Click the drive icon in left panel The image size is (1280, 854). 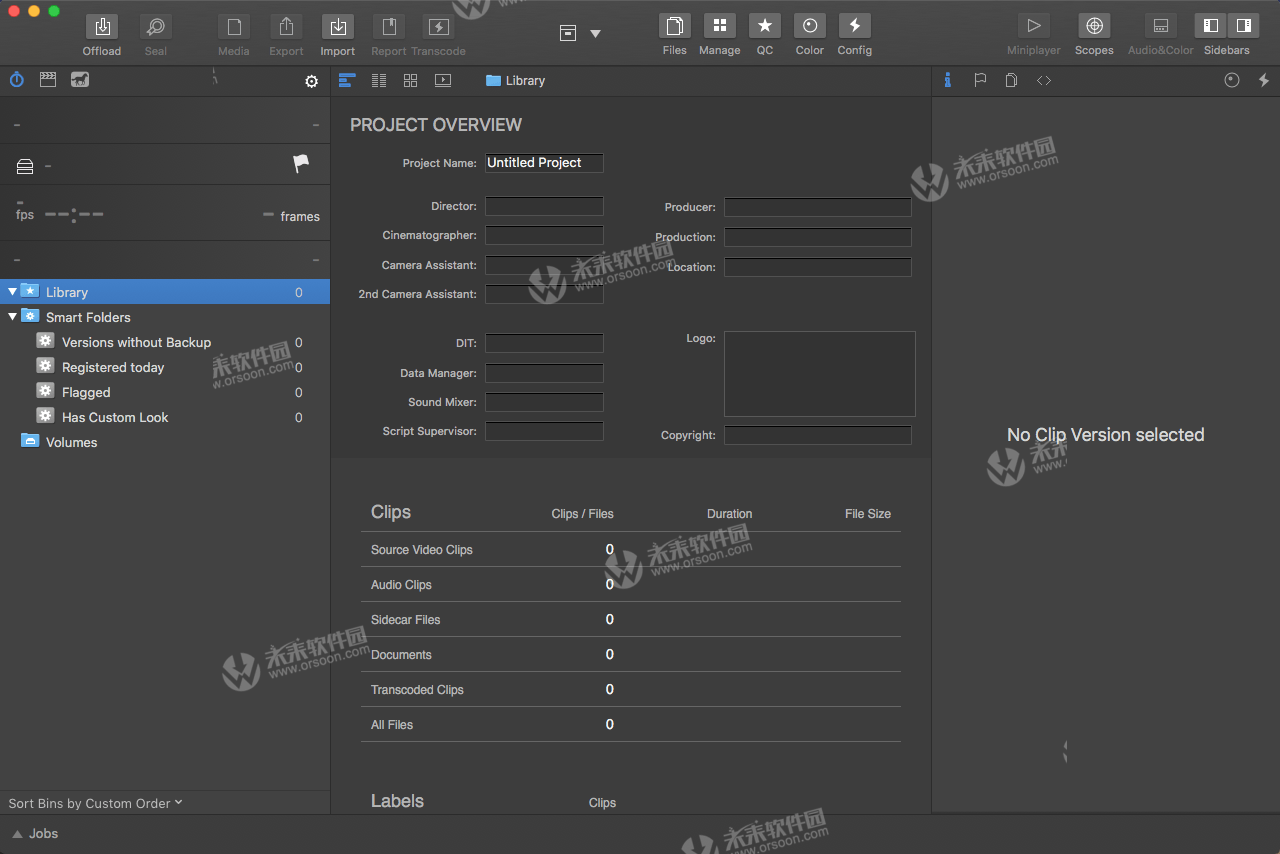pyautogui.click(x=25, y=166)
